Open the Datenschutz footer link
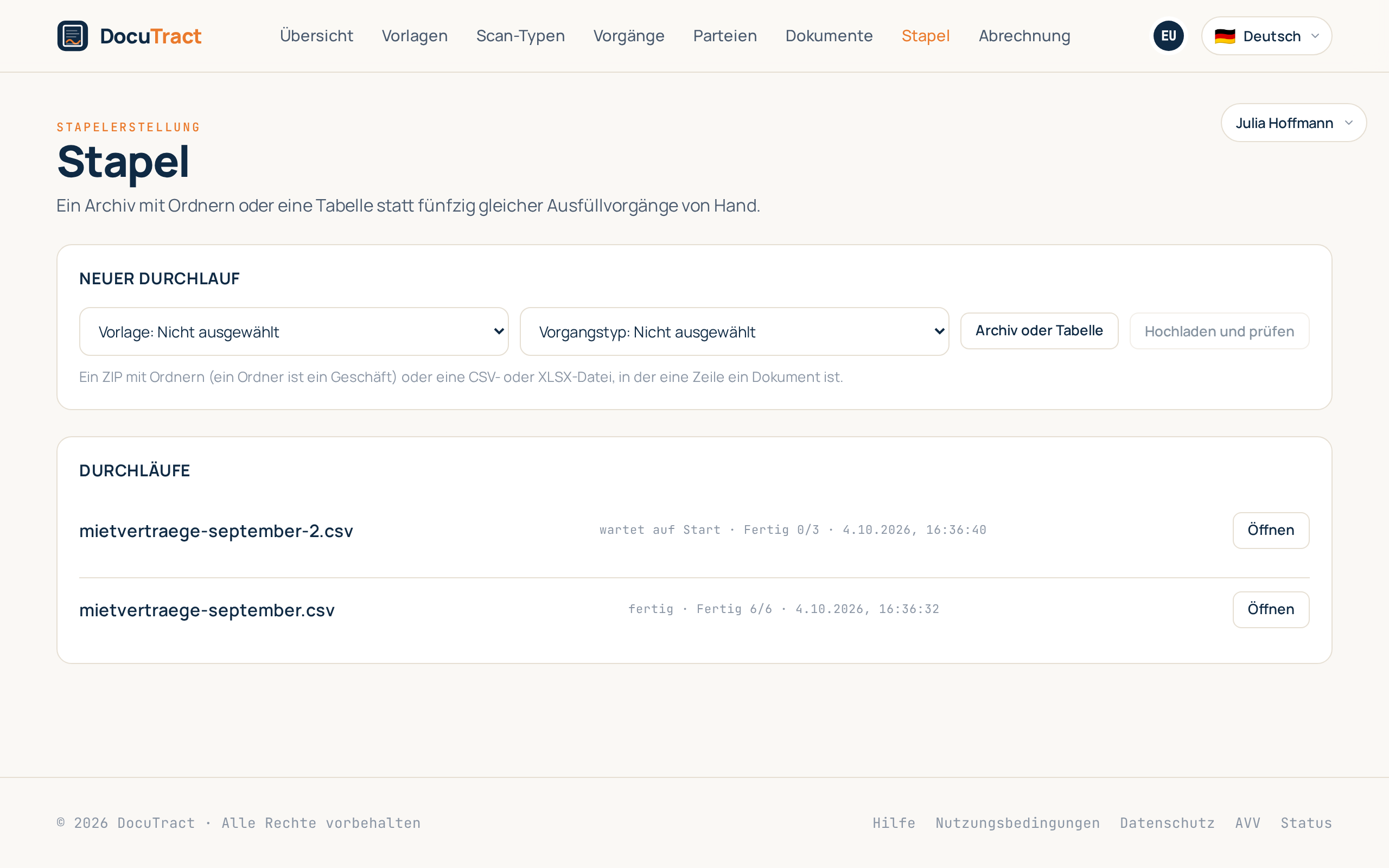This screenshot has height=868, width=1389. pyautogui.click(x=1168, y=822)
